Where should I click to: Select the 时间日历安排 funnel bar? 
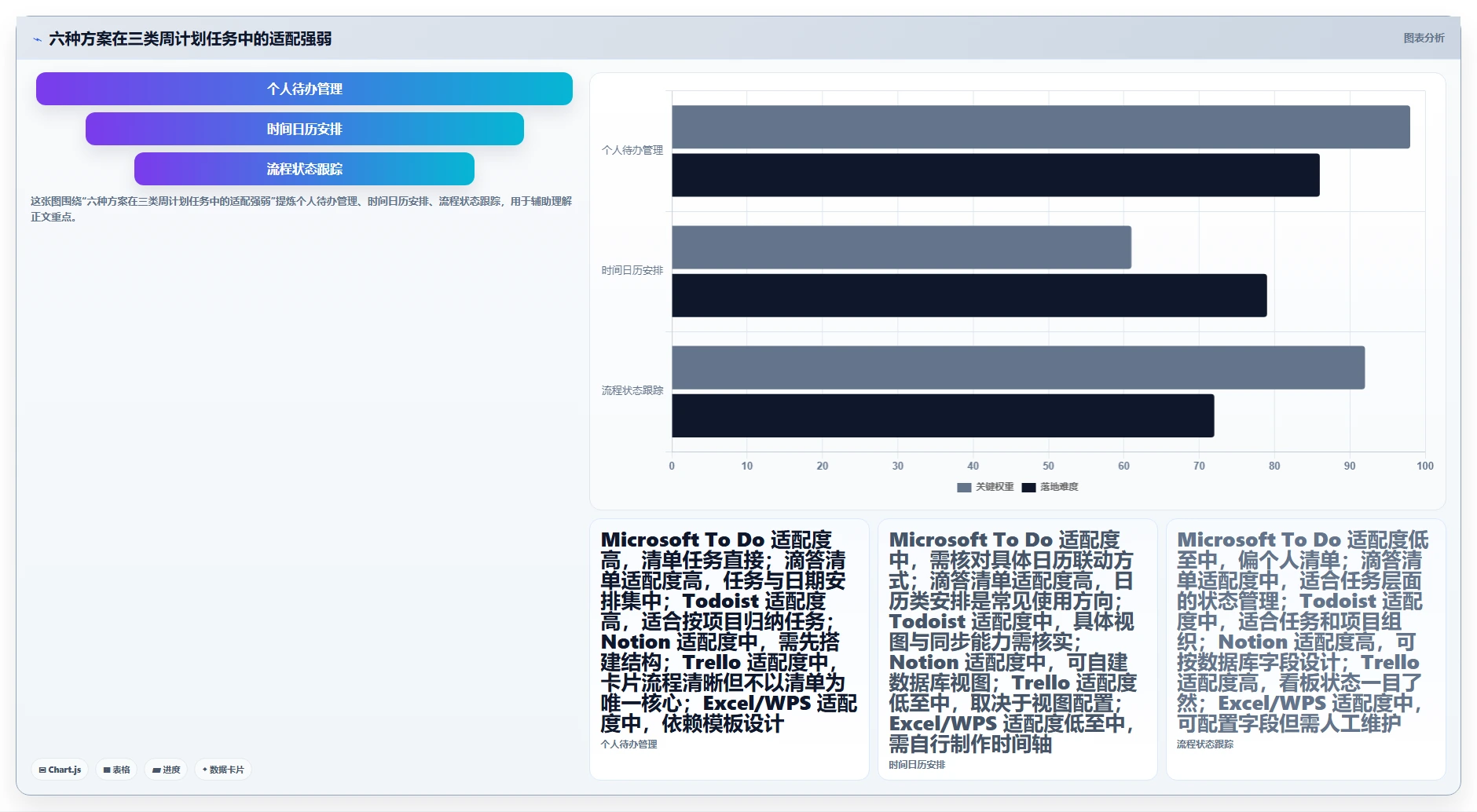(x=304, y=129)
